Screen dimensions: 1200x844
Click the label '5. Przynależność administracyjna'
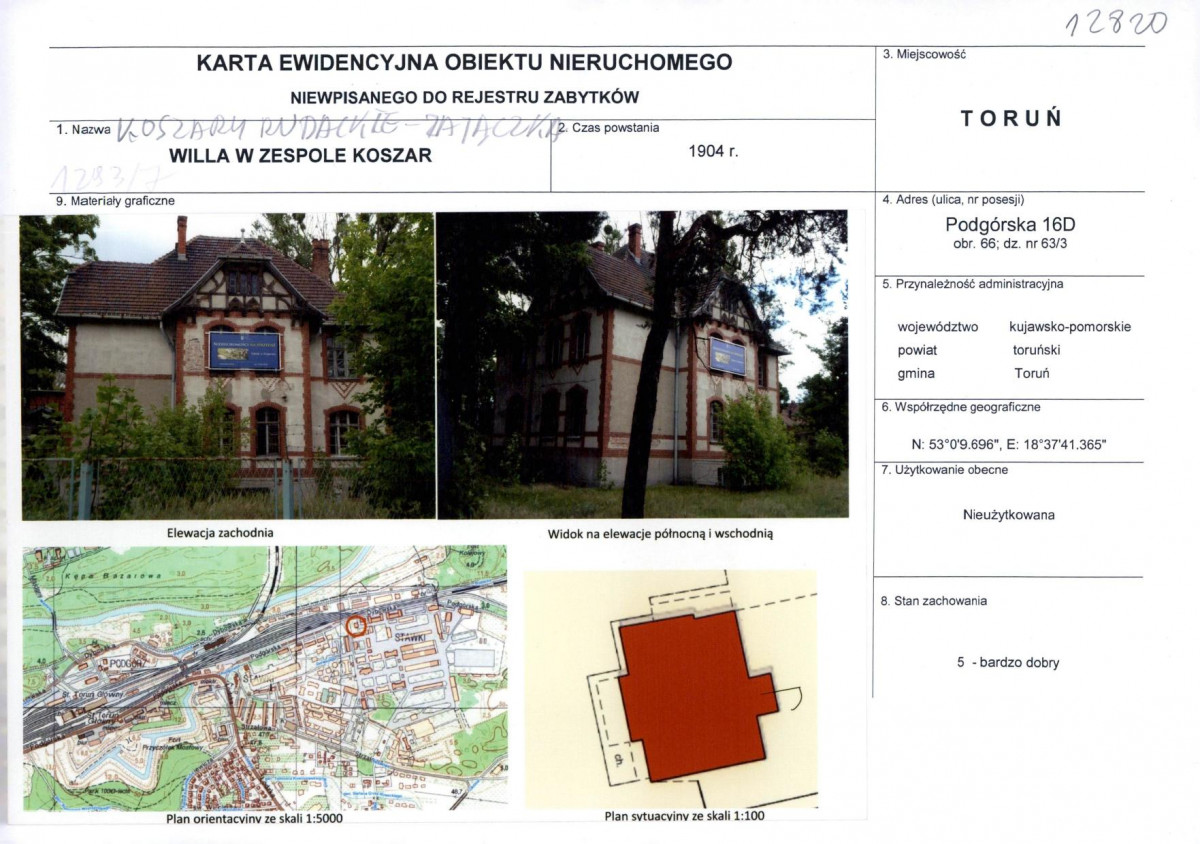point(973,284)
